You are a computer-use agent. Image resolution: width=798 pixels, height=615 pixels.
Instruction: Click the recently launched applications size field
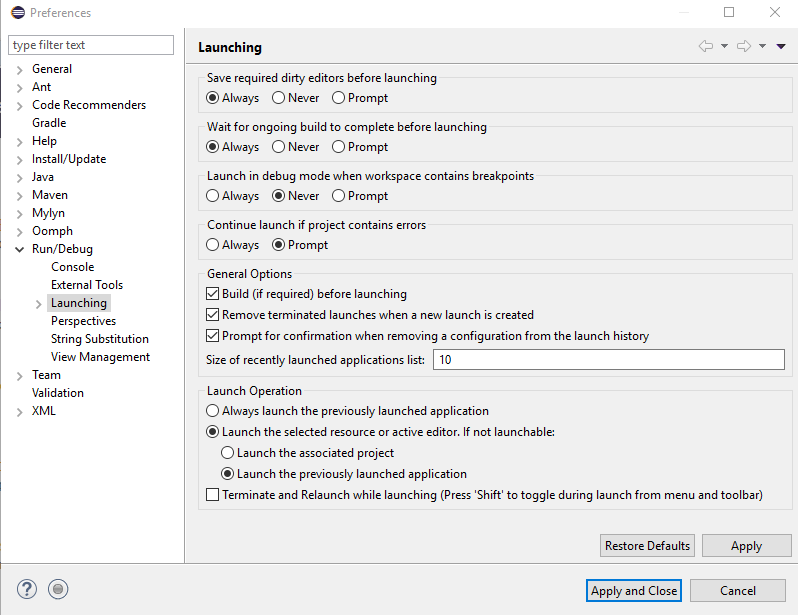pyautogui.click(x=609, y=359)
